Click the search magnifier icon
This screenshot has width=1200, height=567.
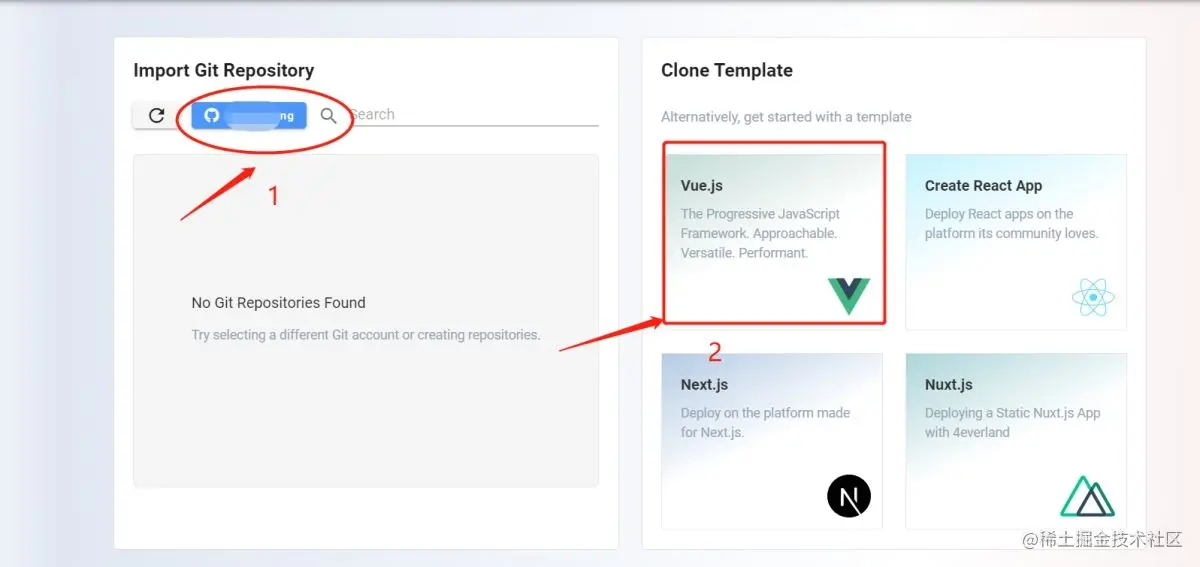[328, 115]
